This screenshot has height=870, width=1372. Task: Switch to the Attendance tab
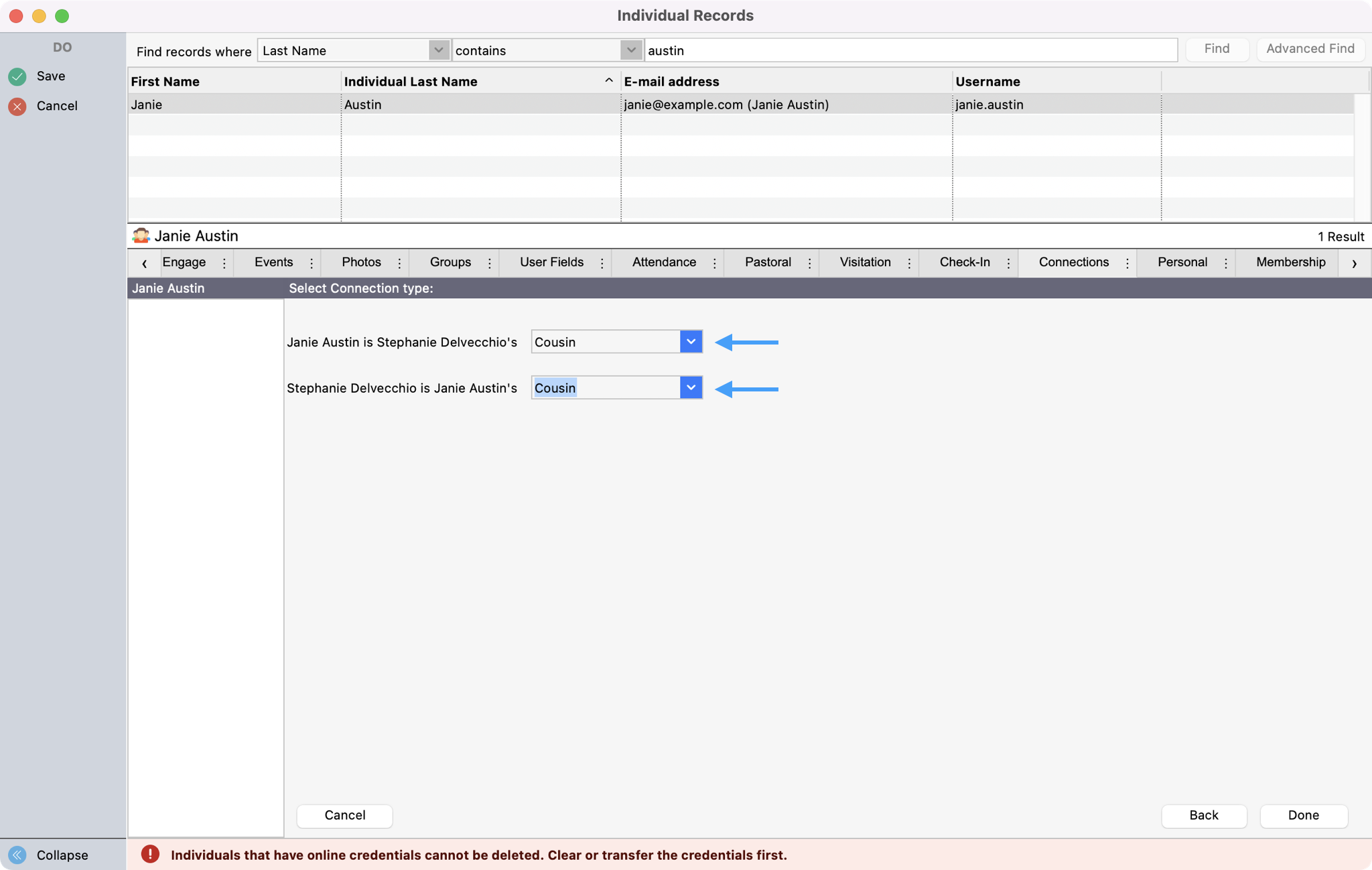663,262
